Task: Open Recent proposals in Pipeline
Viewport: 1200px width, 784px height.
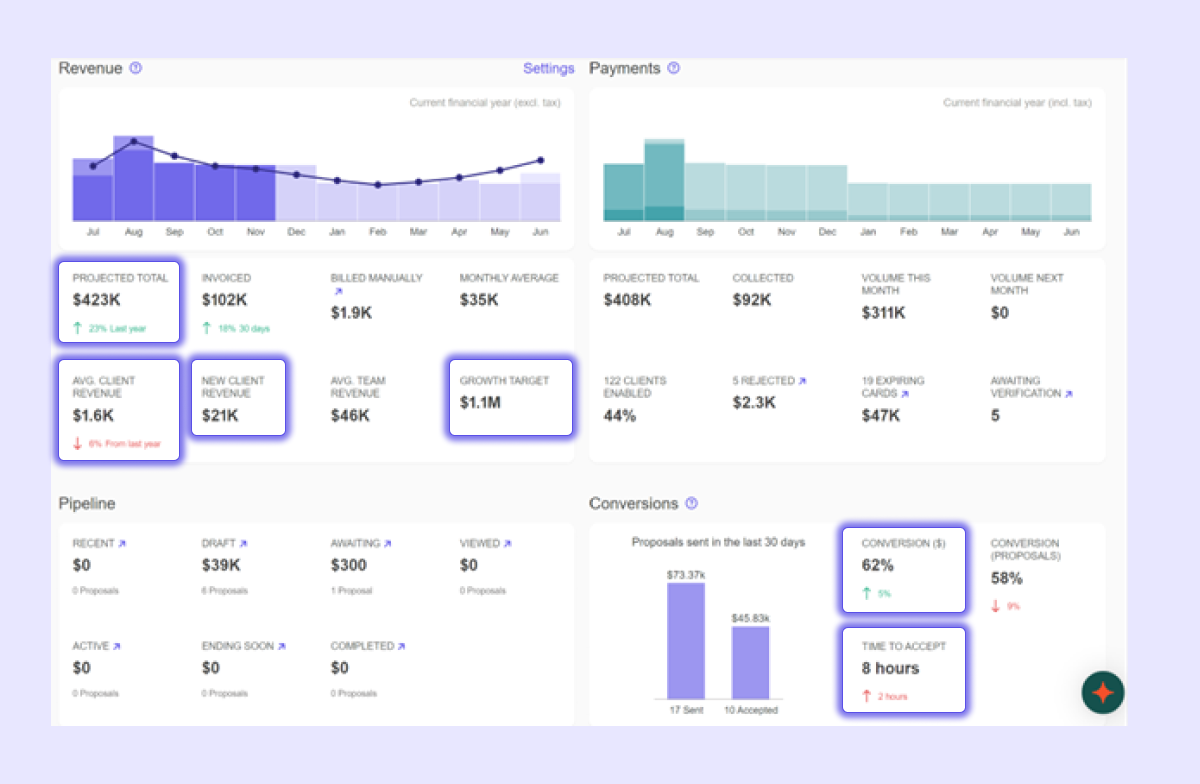Action: (122, 544)
